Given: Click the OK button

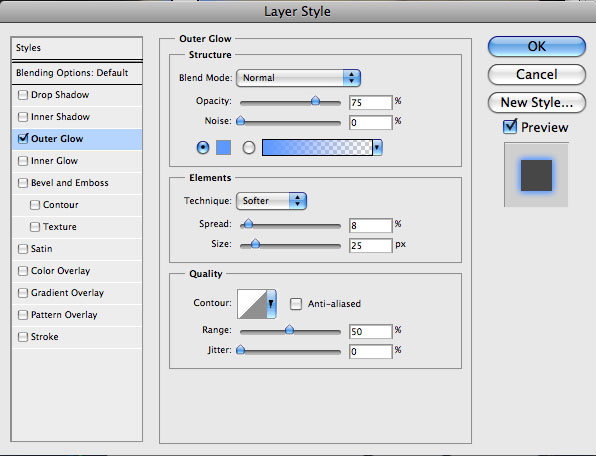Looking at the screenshot, I should point(536,46).
